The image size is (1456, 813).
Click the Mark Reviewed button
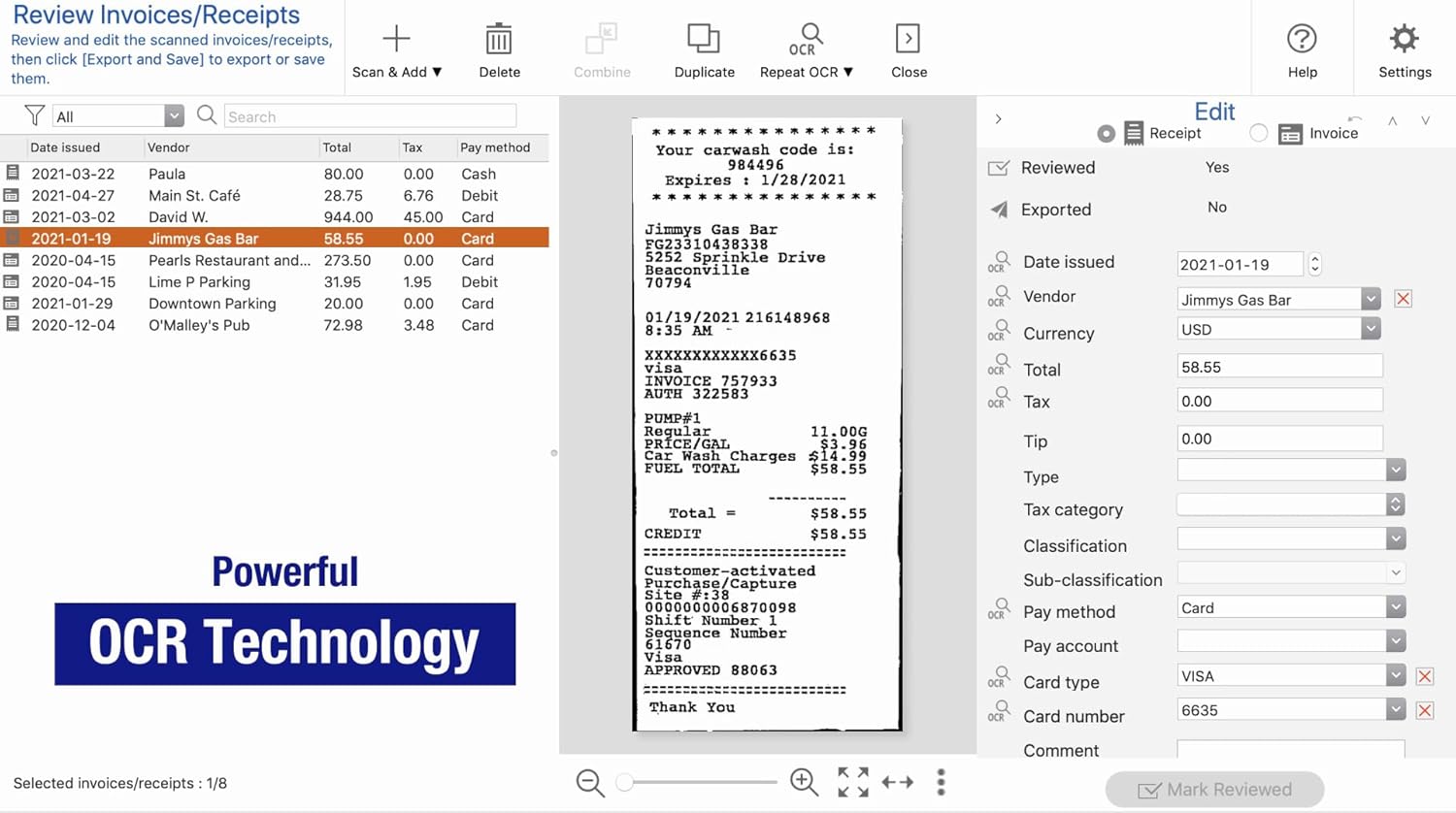1214,790
